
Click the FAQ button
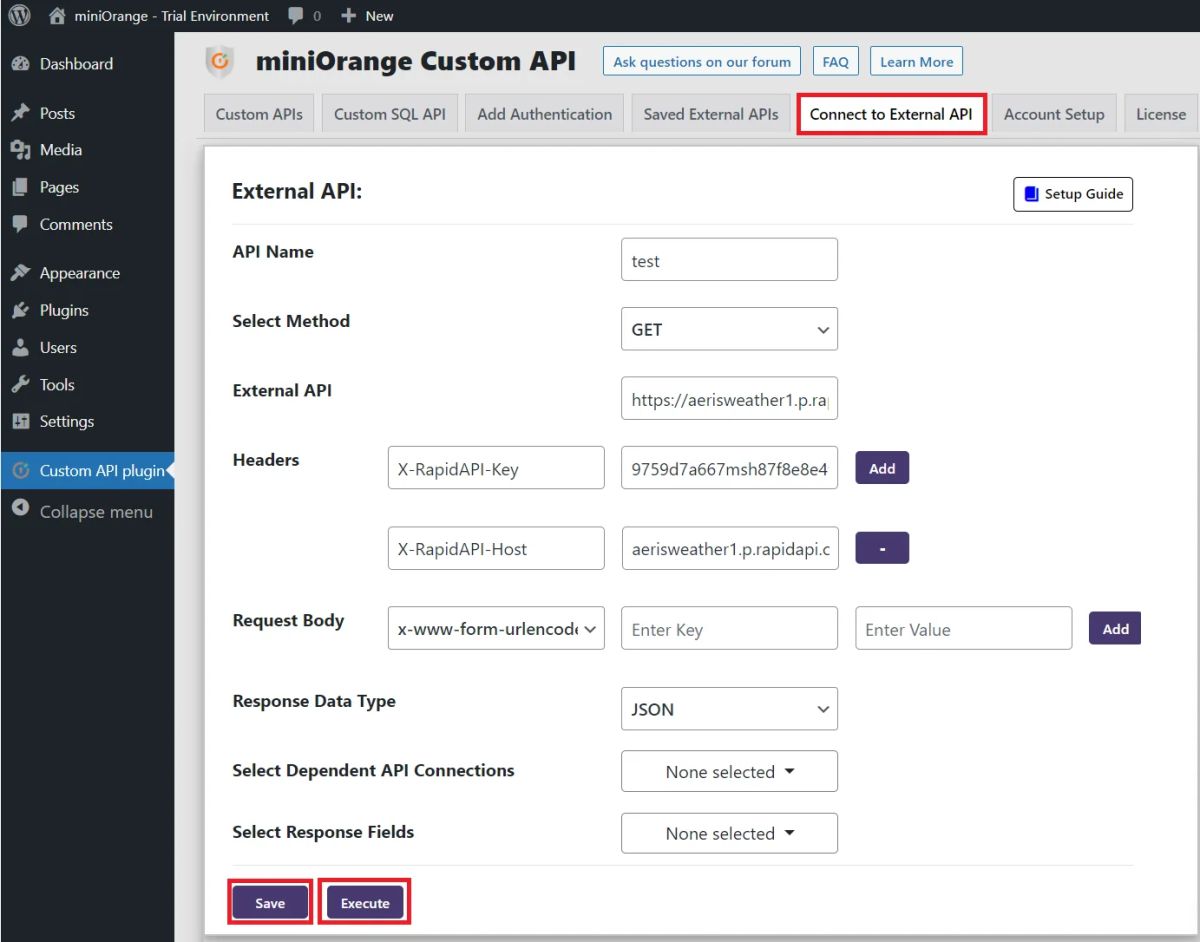pos(835,62)
